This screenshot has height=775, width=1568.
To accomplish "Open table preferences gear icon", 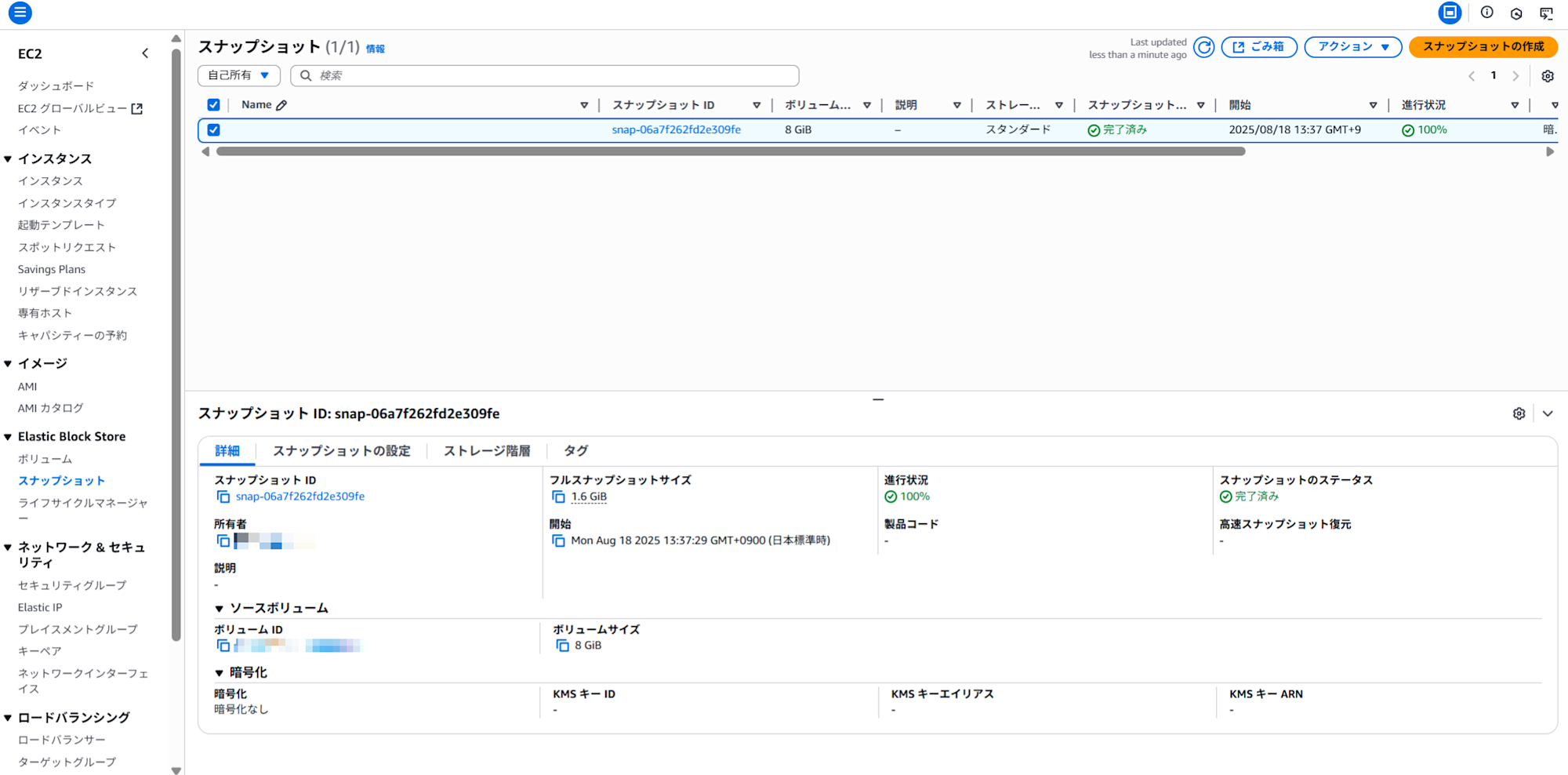I will [x=1548, y=76].
